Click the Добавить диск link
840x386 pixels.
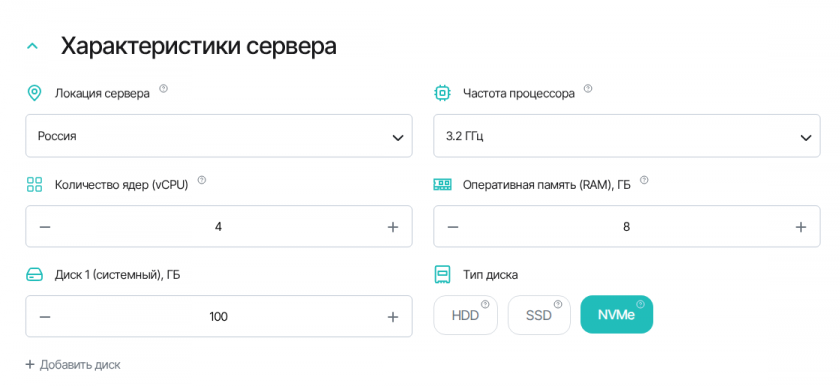coord(73,365)
